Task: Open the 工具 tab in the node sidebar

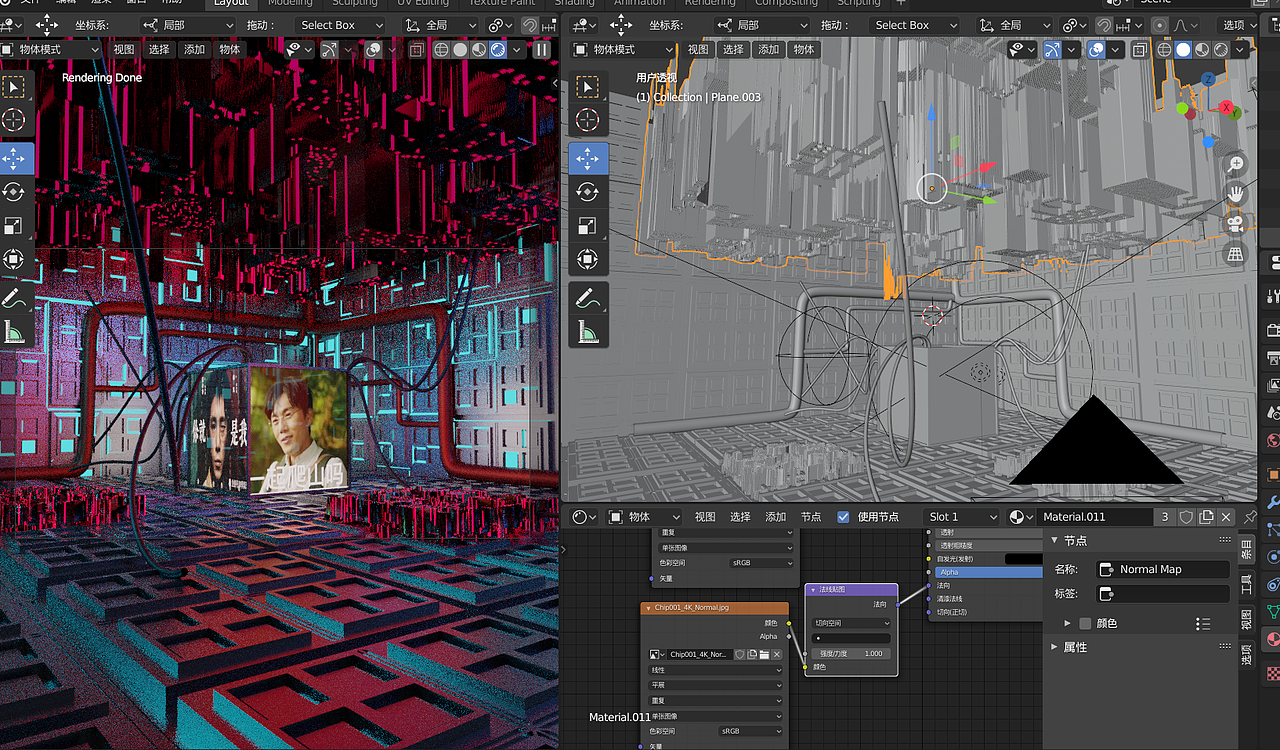Action: click(1247, 583)
